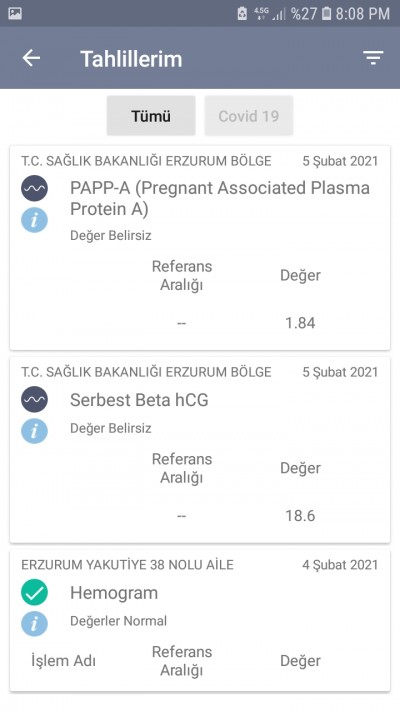Select the Tümü tab
Viewport: 400px width, 711px height.
(151, 116)
